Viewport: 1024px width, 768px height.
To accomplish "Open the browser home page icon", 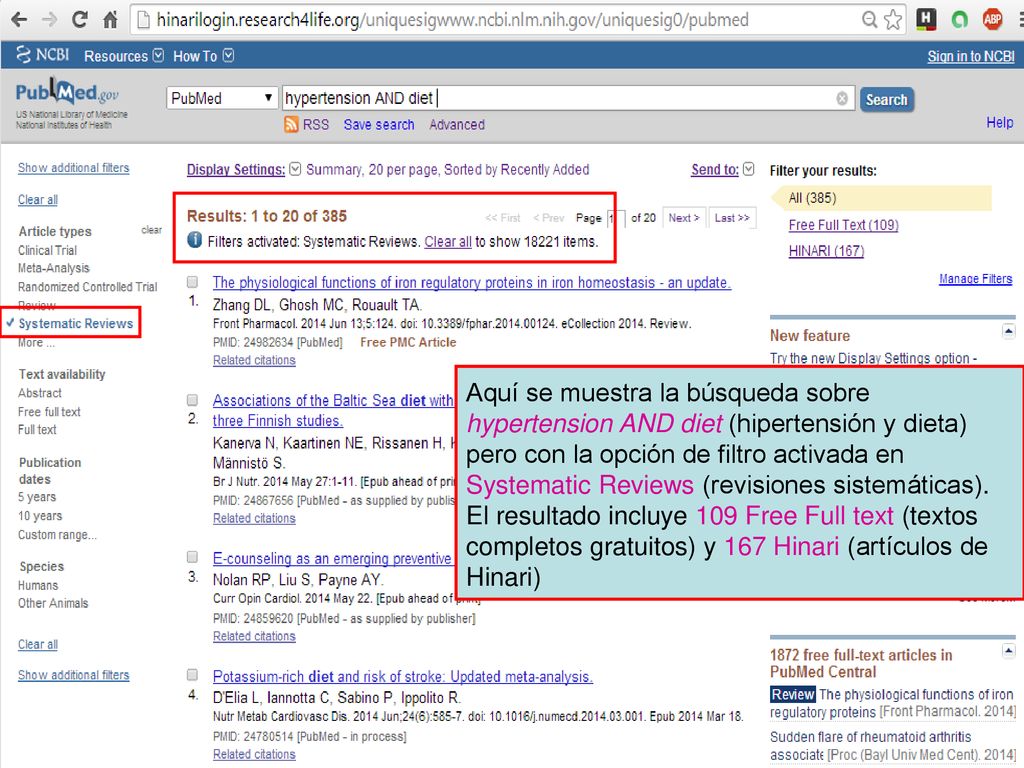I will coord(110,20).
